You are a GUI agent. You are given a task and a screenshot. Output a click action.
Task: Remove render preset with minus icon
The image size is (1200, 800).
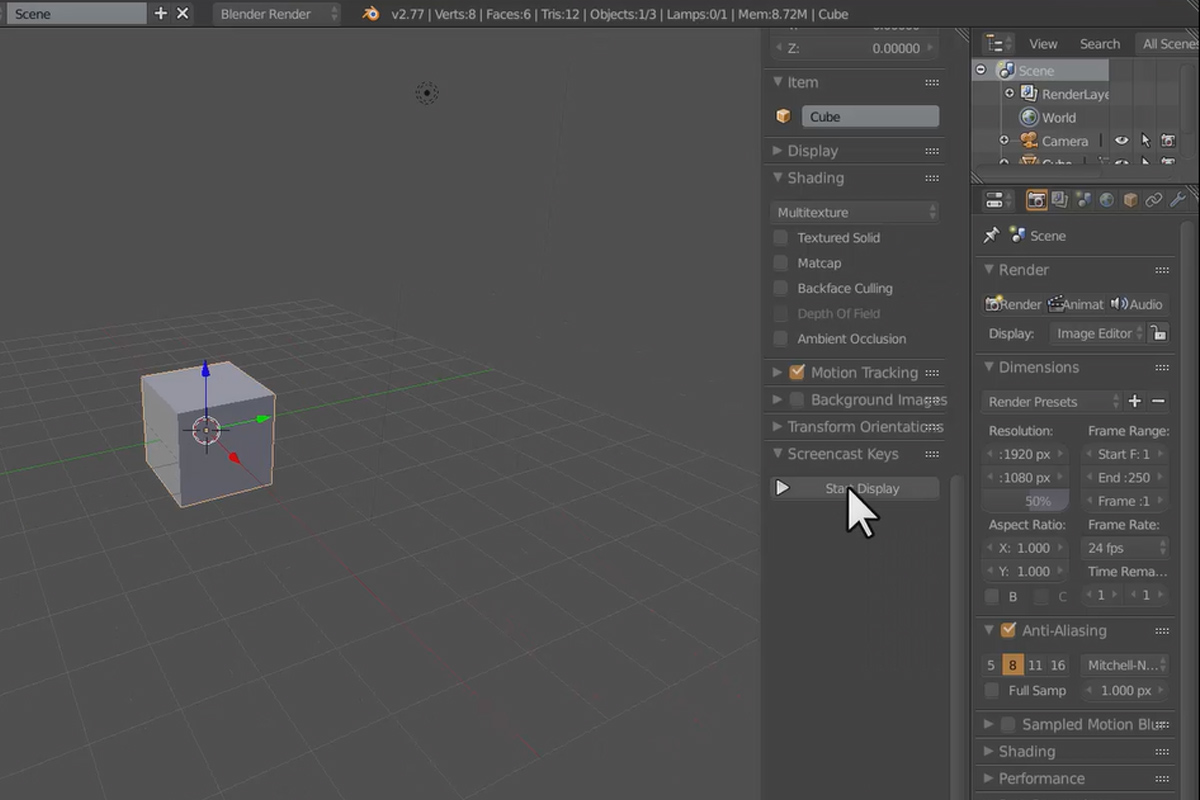[x=1158, y=401]
